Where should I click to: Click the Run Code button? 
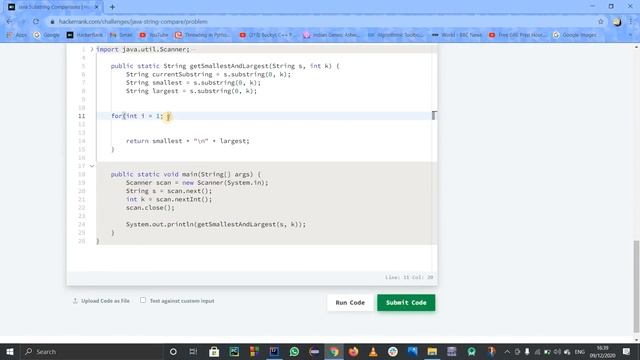point(350,302)
